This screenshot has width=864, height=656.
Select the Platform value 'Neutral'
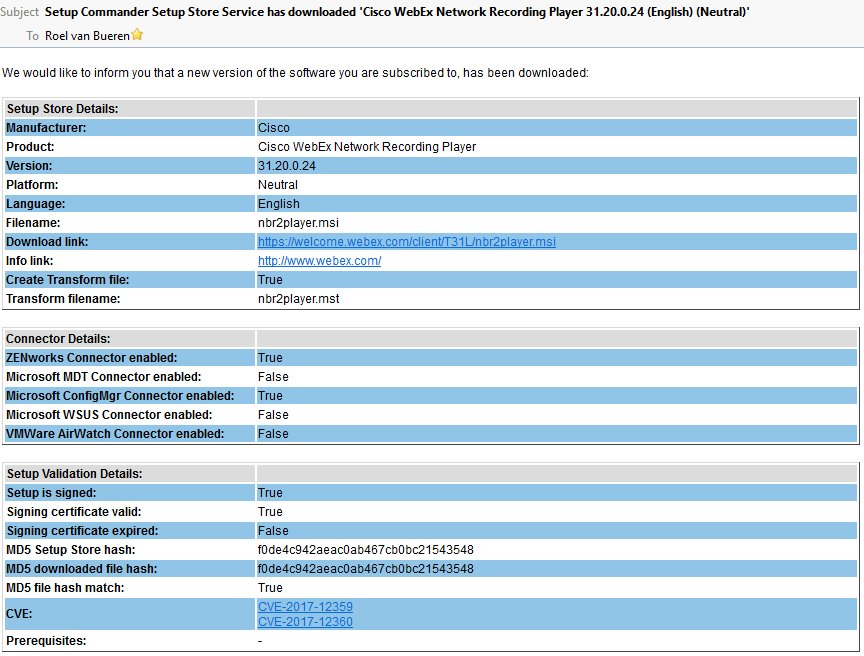pyautogui.click(x=278, y=185)
